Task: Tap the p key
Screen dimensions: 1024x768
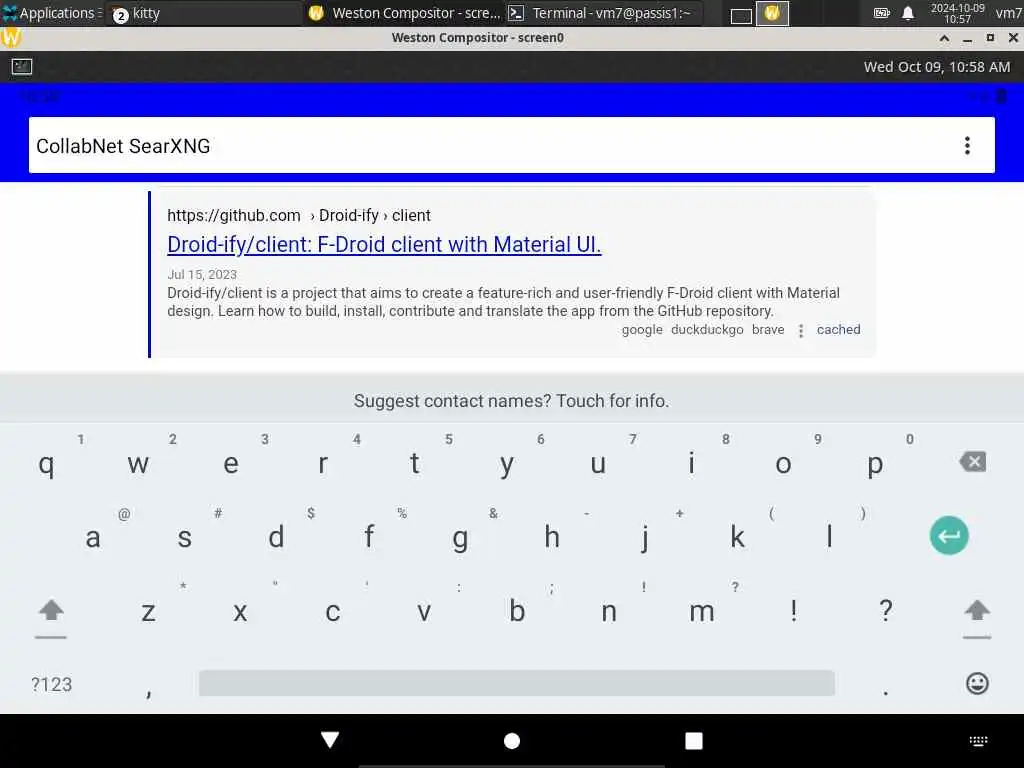Action: tap(875, 464)
